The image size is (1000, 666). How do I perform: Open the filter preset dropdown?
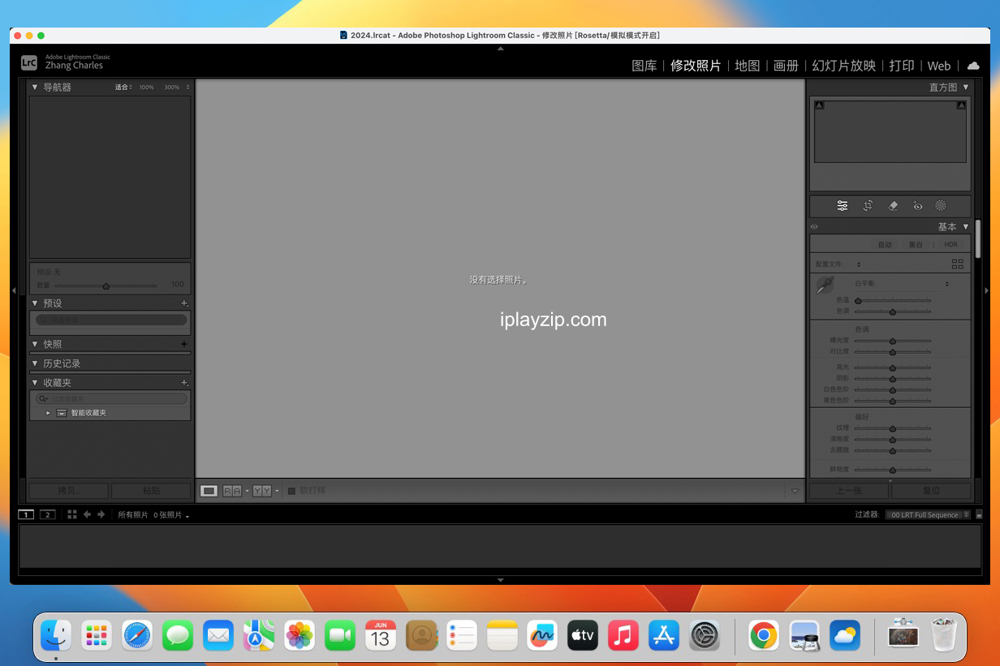[928, 515]
